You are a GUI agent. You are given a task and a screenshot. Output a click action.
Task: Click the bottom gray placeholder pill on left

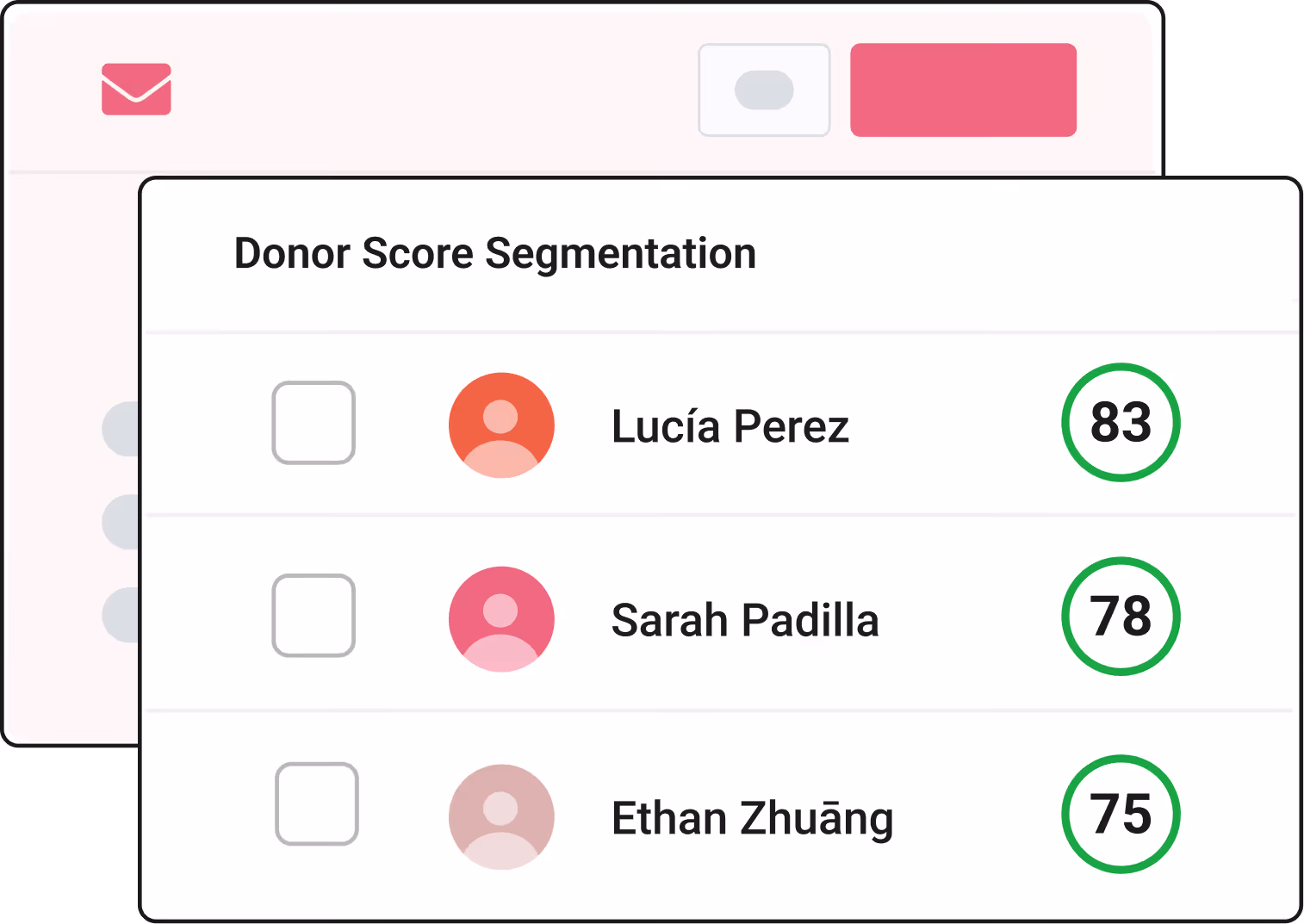(121, 615)
